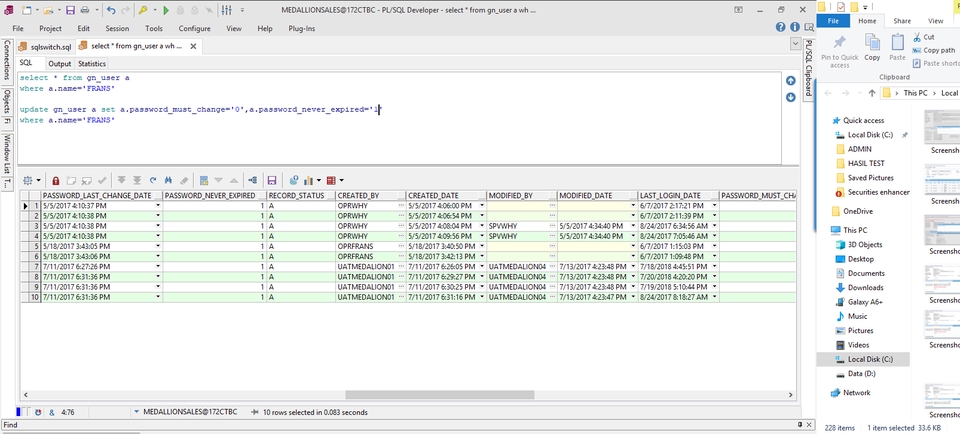This screenshot has height=434, width=960.
Task: Click the PASSWORD_NEVER_EXPIRED column header
Action: pos(214,196)
